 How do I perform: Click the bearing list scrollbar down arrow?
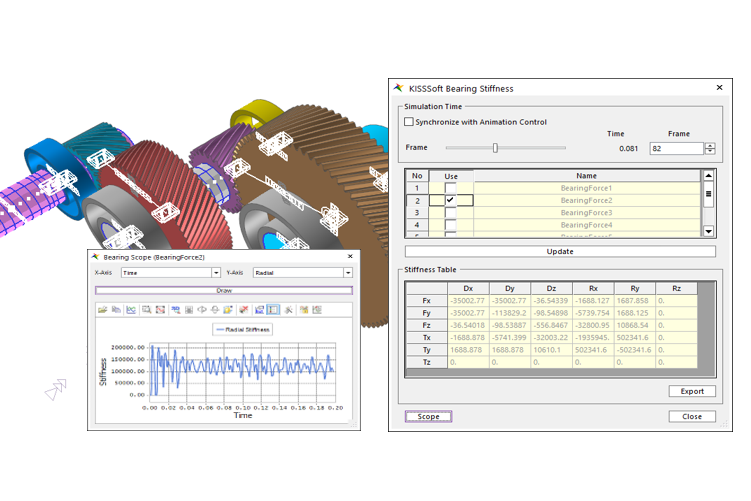[x=708, y=231]
